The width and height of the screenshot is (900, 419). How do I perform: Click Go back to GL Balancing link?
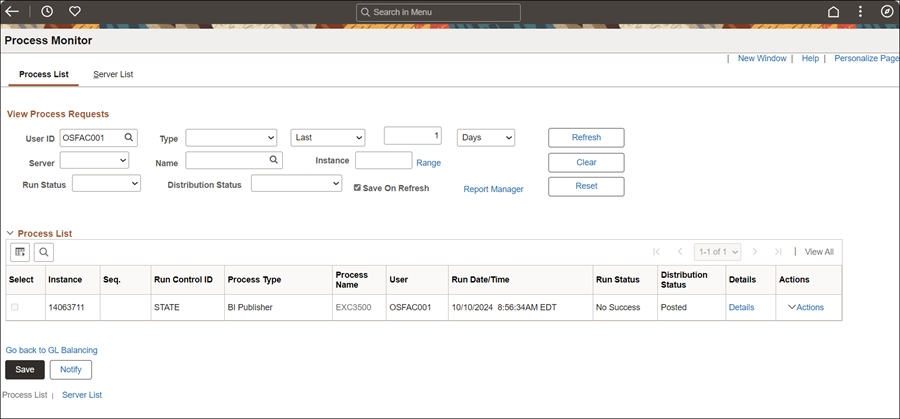[52, 350]
